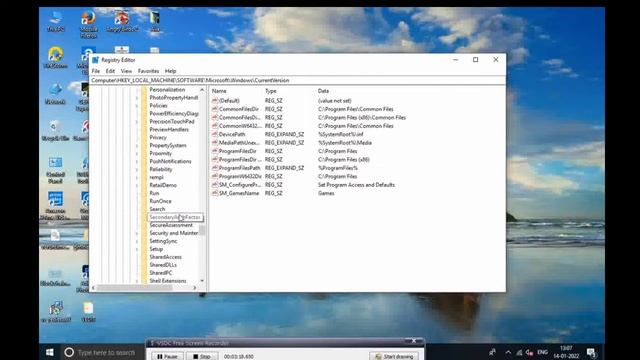Expand the PrecisionTouchPad key arrow
Viewport: 640px width, 360px height.
pos(137,122)
